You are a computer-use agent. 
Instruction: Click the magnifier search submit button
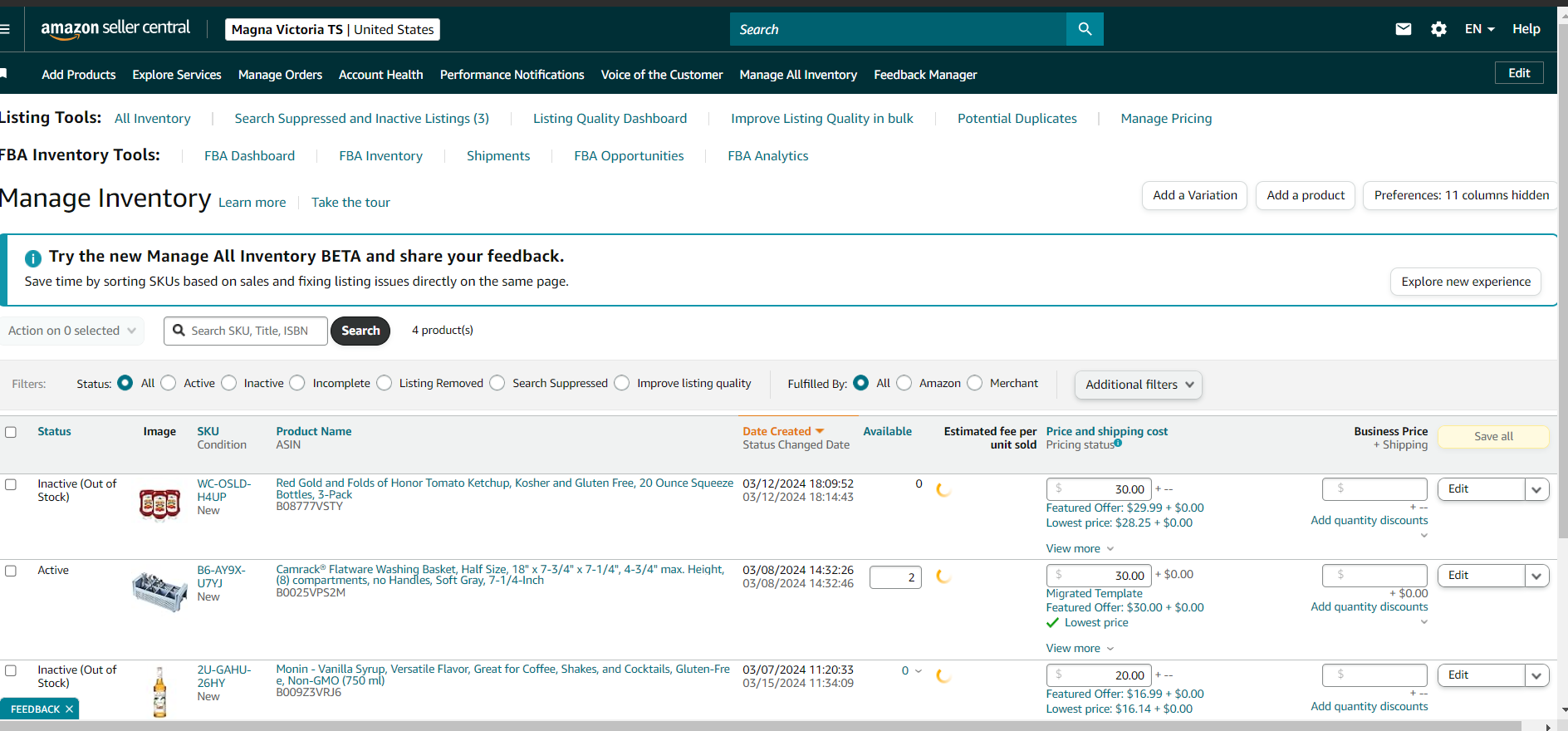[1085, 29]
